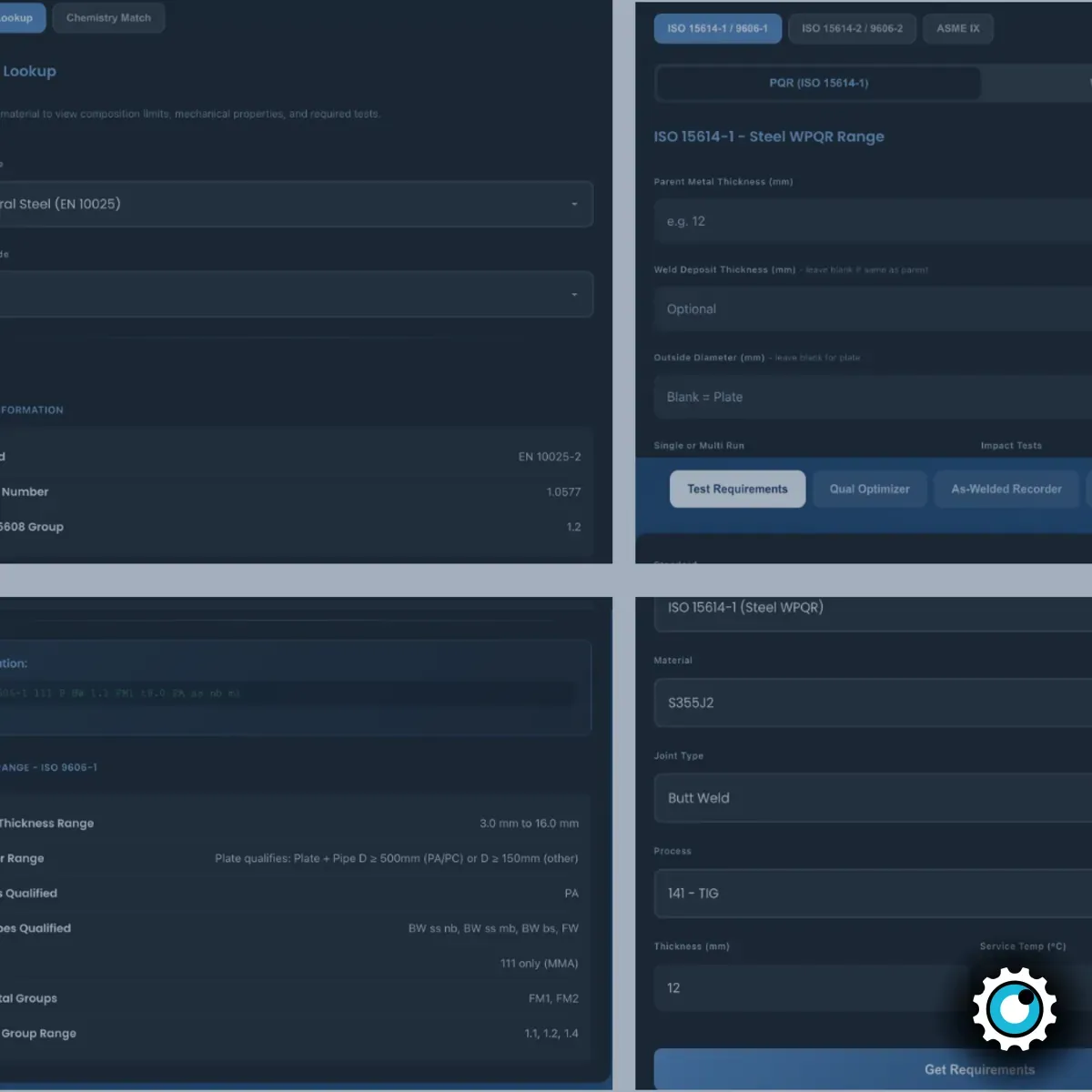The height and width of the screenshot is (1092, 1092).
Task: Open the 141 - TIG process selector
Action: click(x=873, y=894)
